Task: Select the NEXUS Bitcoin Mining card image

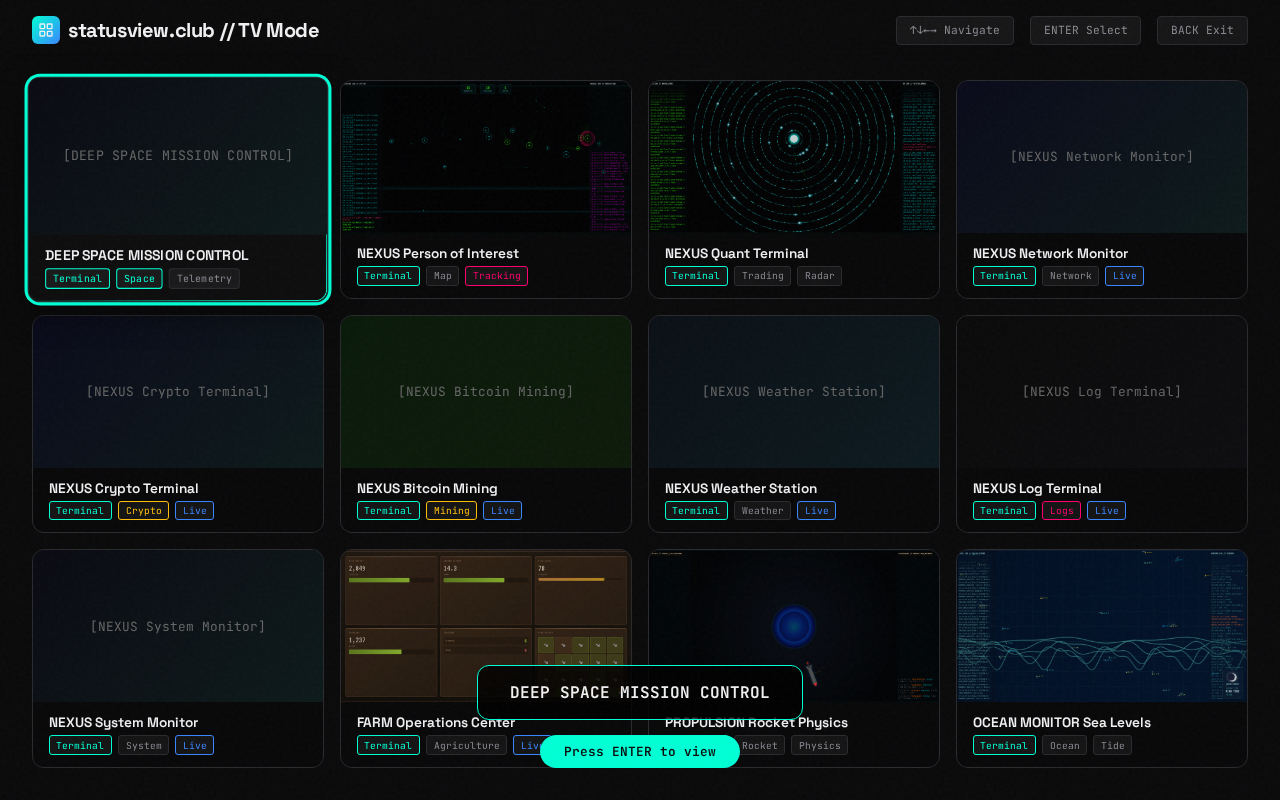Action: tap(486, 392)
